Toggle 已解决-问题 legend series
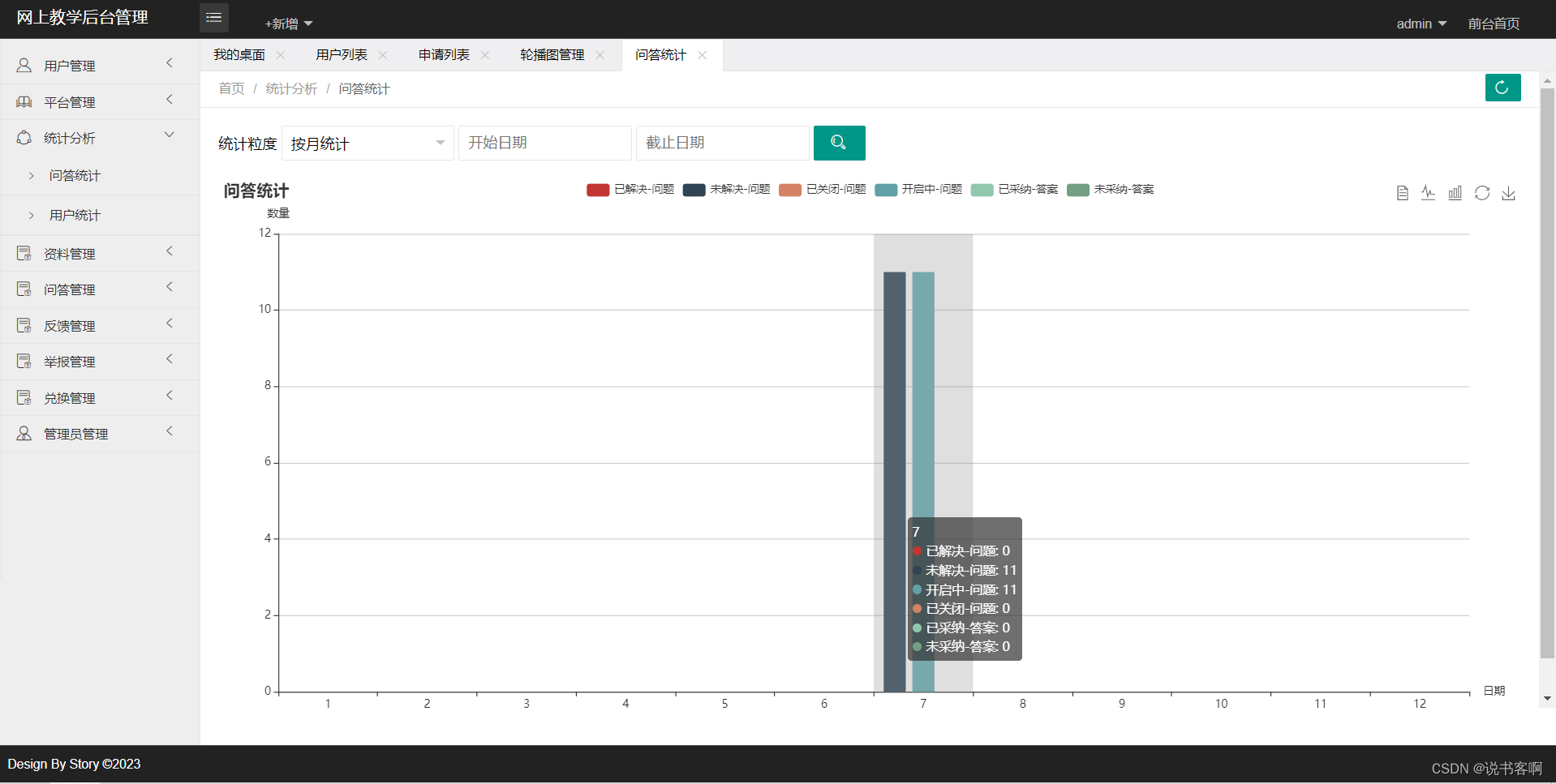The height and width of the screenshot is (784, 1556). [630, 190]
